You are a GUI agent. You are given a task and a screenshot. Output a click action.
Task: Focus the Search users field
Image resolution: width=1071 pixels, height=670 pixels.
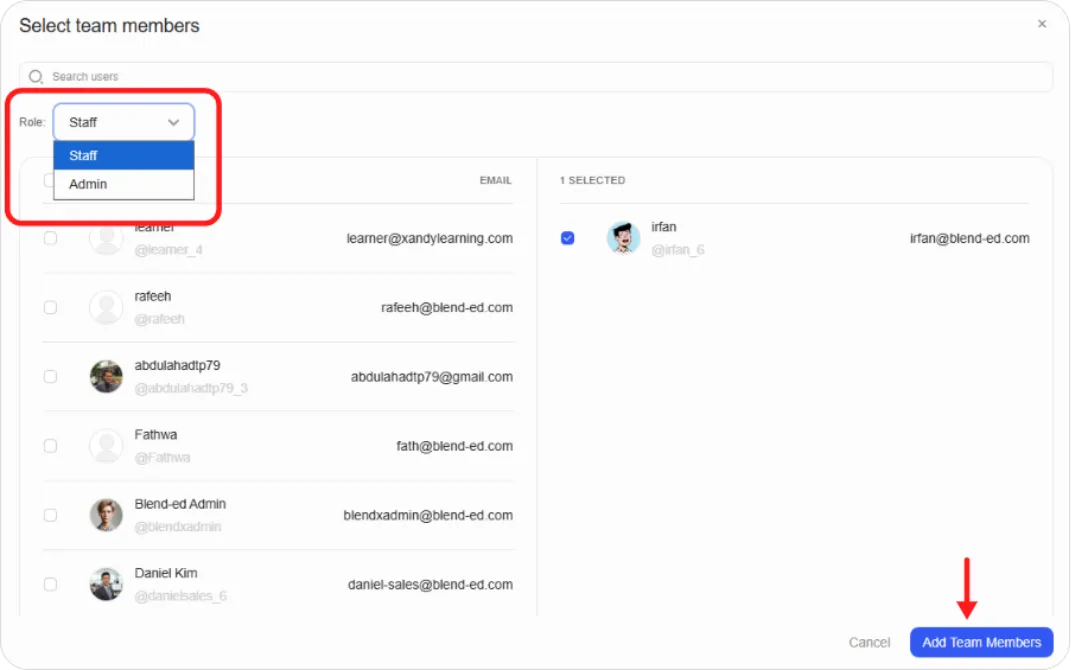[536, 76]
